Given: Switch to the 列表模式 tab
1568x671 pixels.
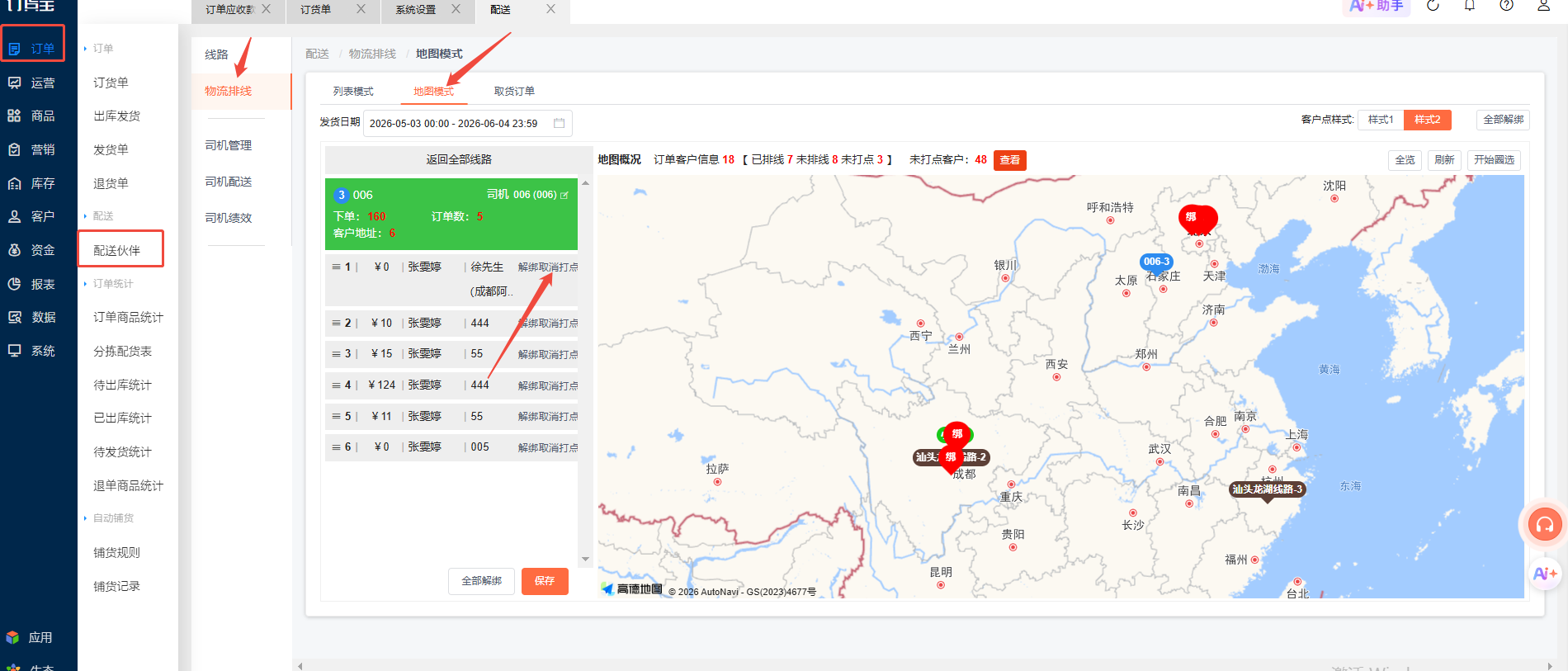Looking at the screenshot, I should 353,91.
